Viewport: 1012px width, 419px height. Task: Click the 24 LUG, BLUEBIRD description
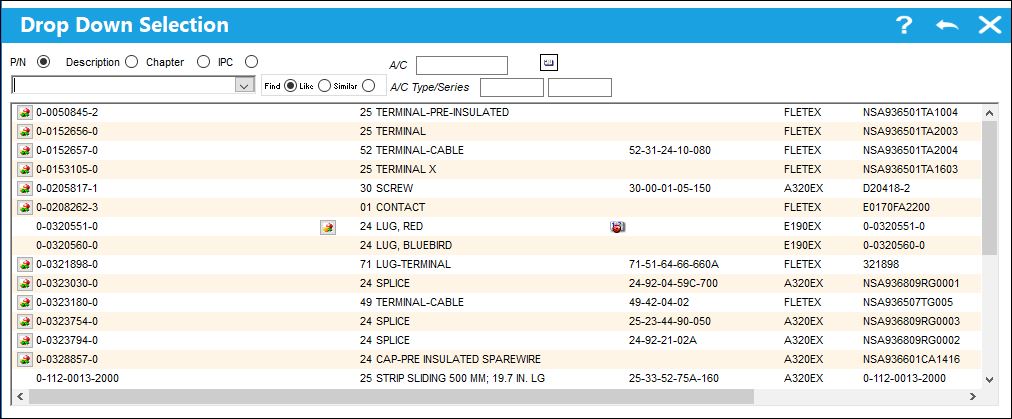click(406, 245)
